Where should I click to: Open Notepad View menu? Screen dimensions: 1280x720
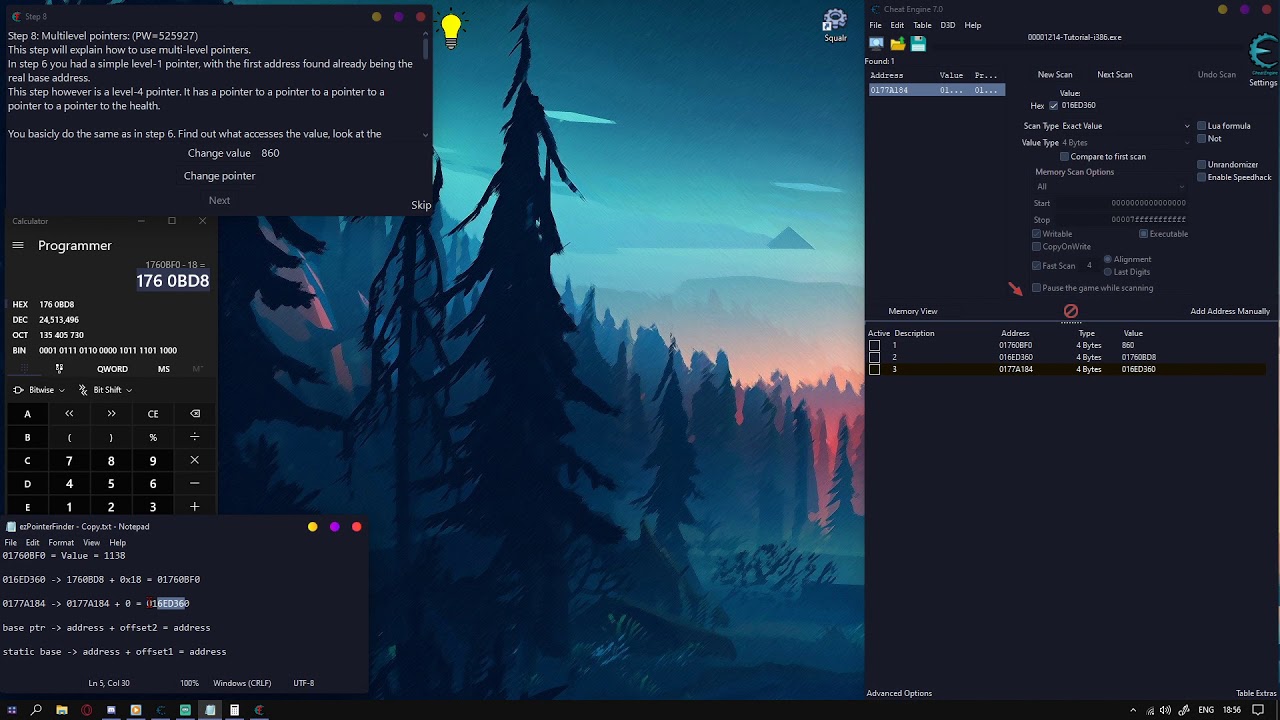point(91,543)
